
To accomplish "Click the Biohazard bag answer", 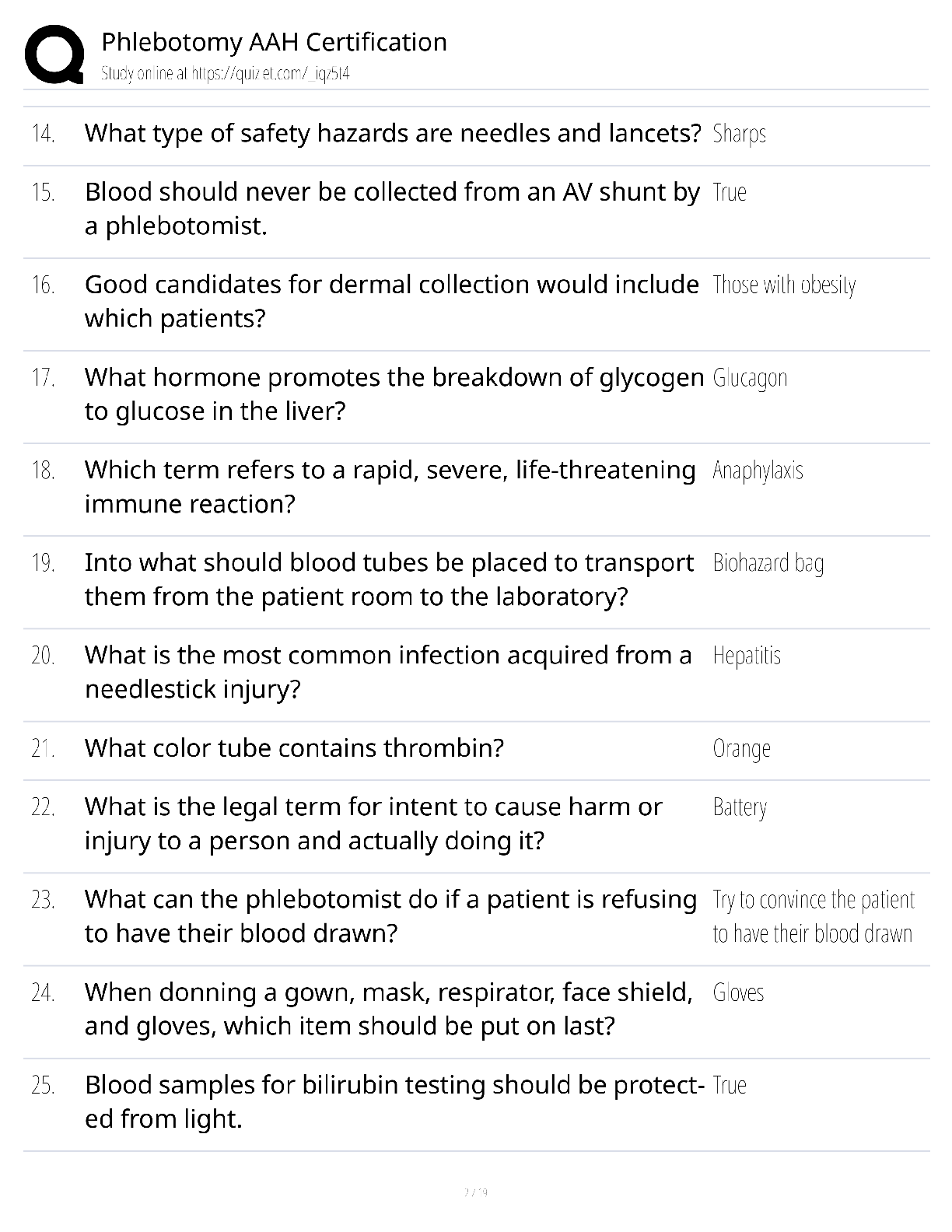I will 768,563.
